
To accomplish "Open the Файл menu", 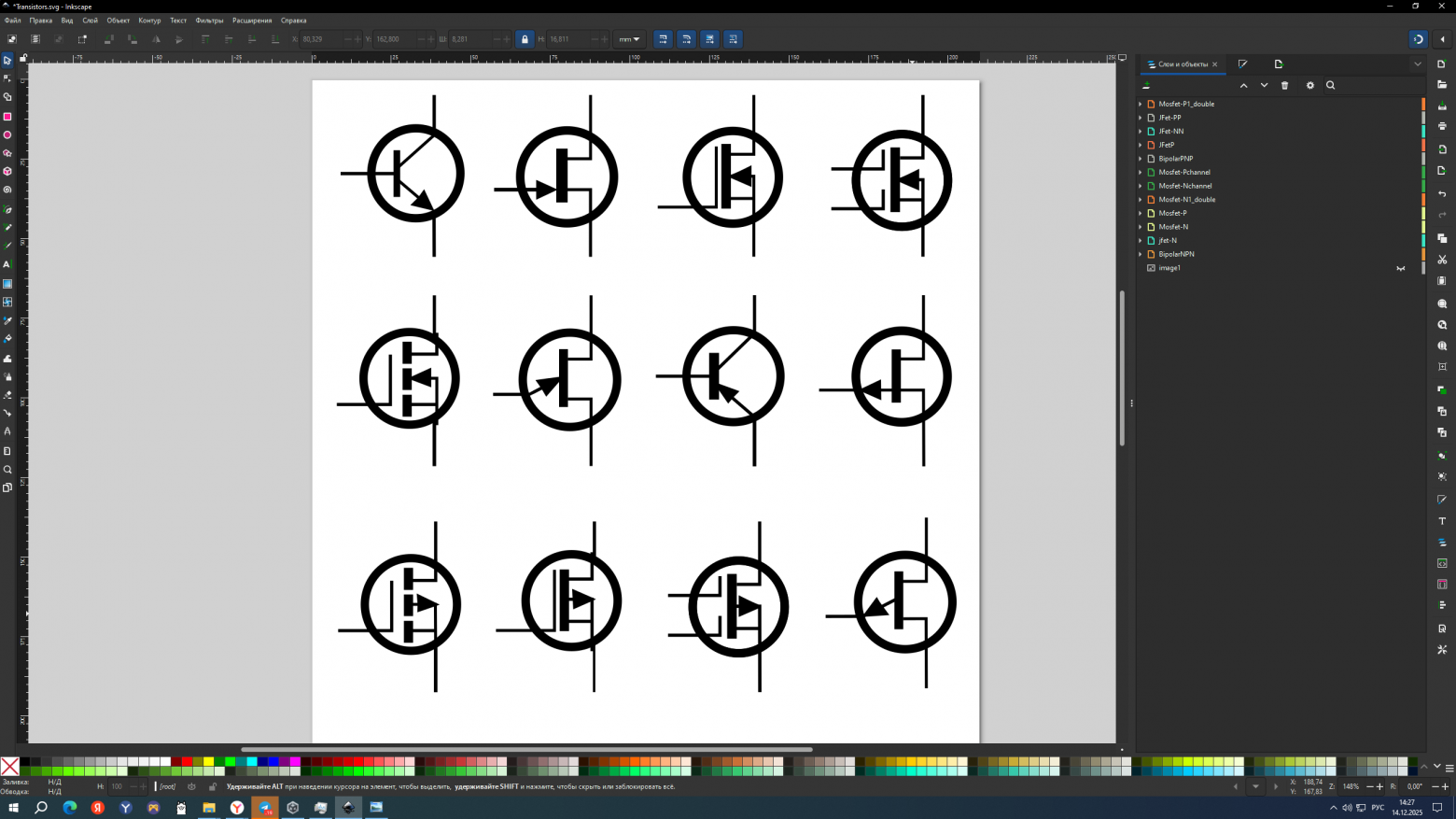I will 13,21.
